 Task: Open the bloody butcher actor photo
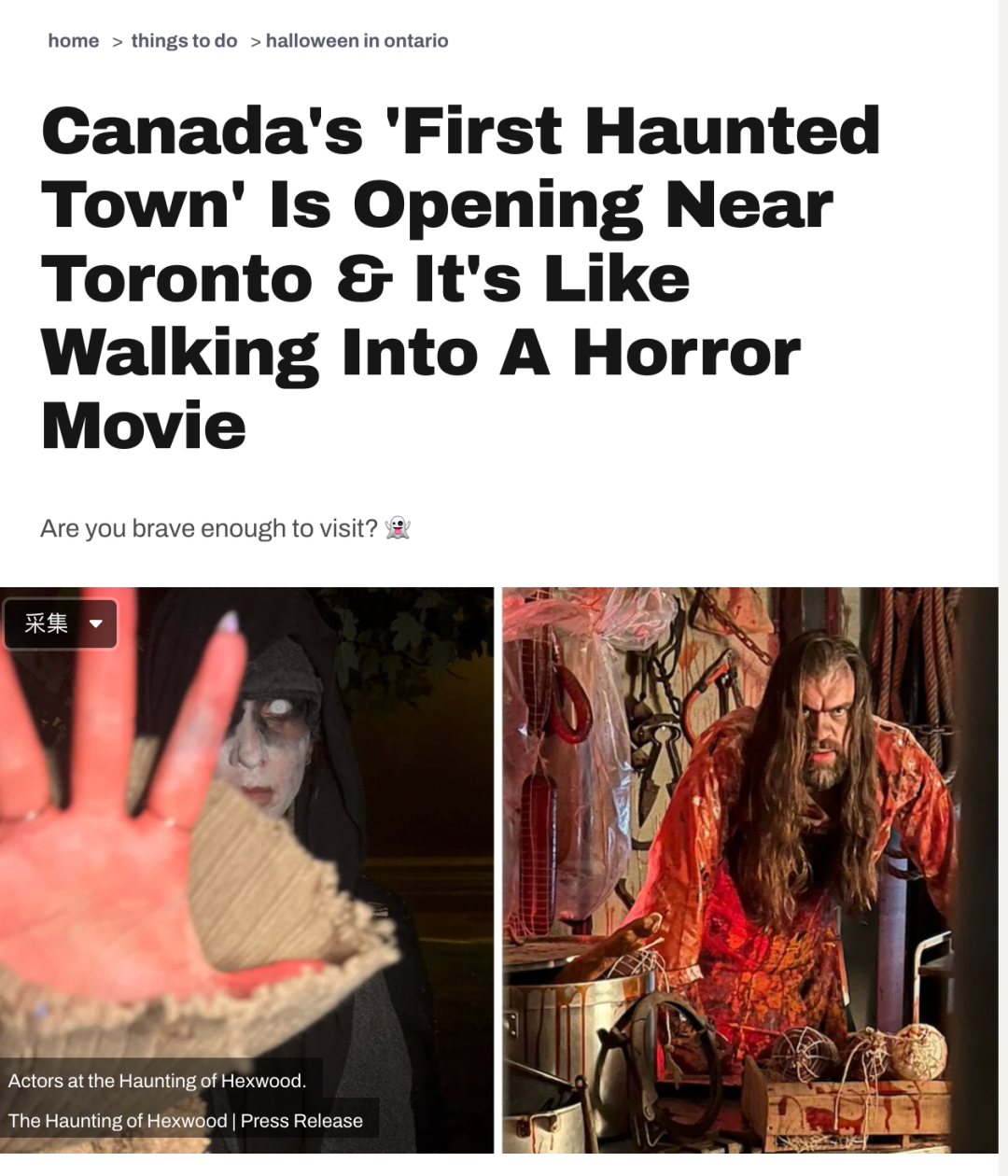750,870
